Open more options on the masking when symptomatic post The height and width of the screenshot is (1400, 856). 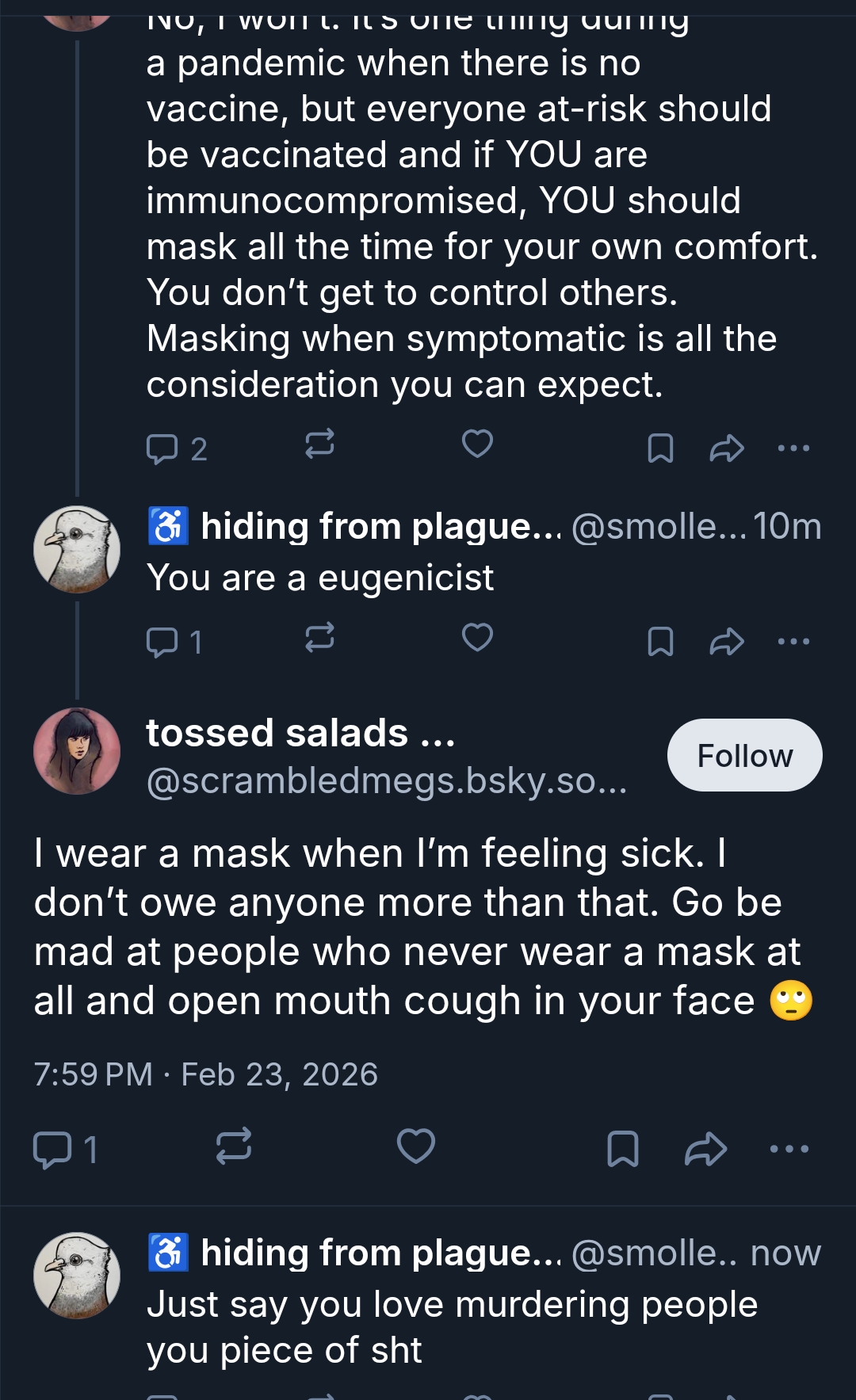coord(793,448)
